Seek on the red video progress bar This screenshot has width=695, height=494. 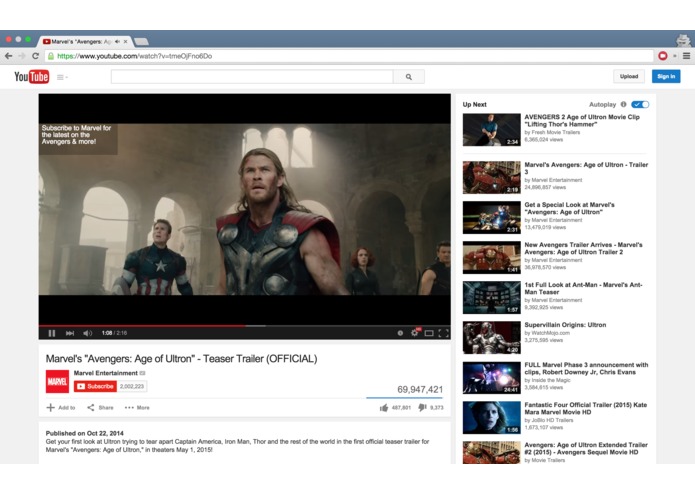click(x=142, y=326)
